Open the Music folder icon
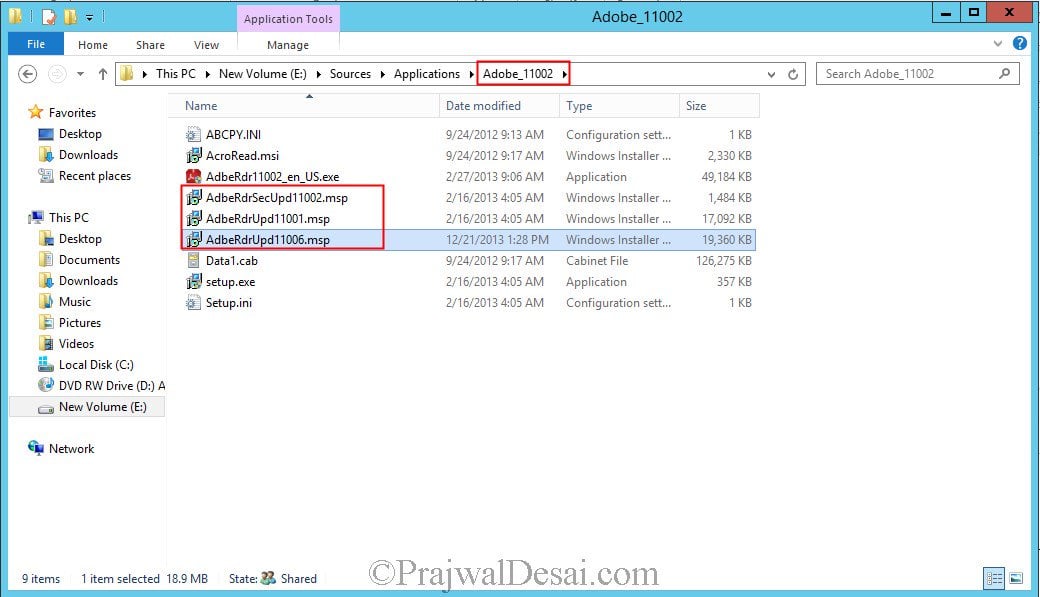Image resolution: width=1040 pixels, height=597 pixels. (46, 302)
